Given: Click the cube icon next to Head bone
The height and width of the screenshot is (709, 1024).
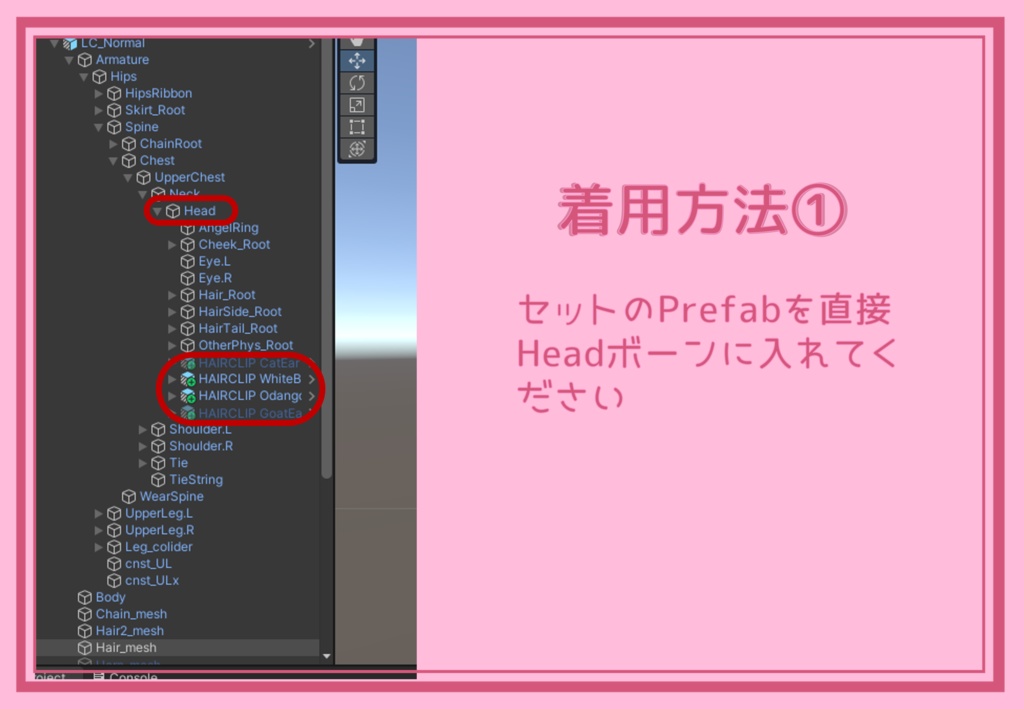Looking at the screenshot, I should coord(173,211).
